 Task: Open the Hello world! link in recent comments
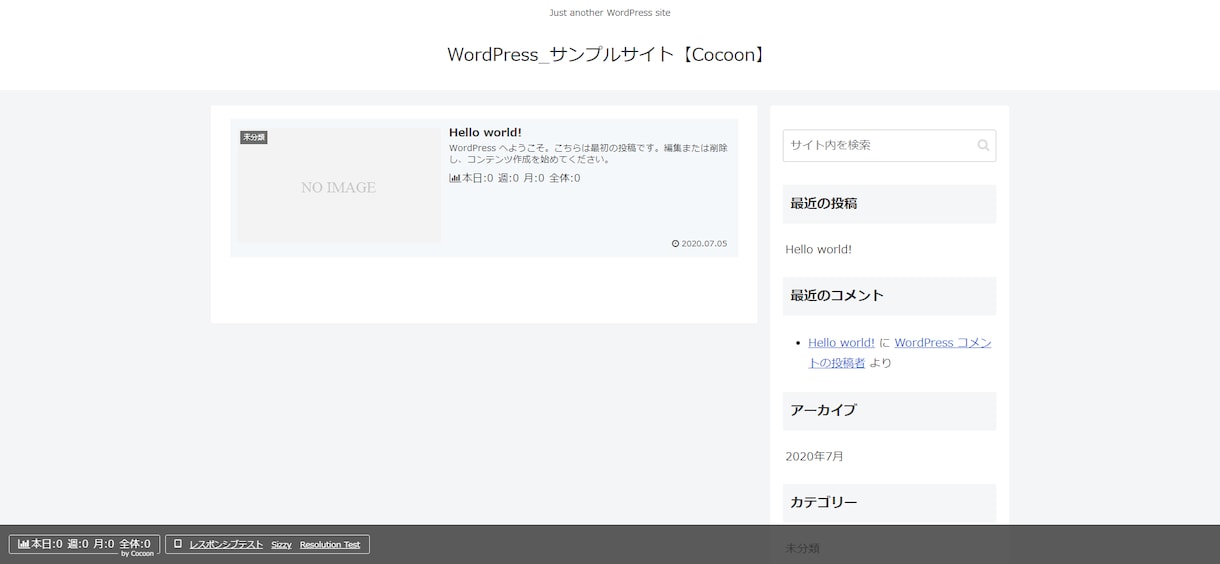click(x=841, y=342)
